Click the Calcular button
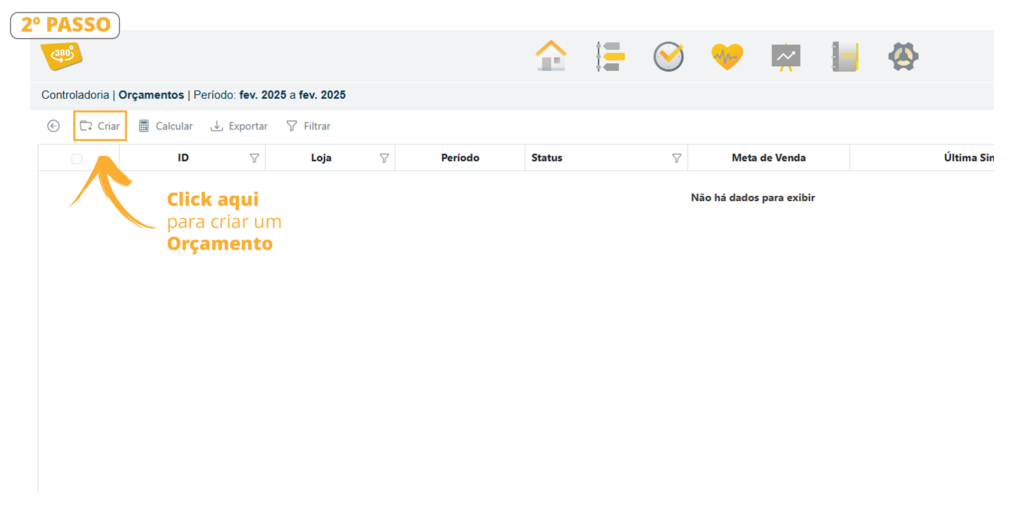Viewport: 1024px width, 523px height. [166, 126]
